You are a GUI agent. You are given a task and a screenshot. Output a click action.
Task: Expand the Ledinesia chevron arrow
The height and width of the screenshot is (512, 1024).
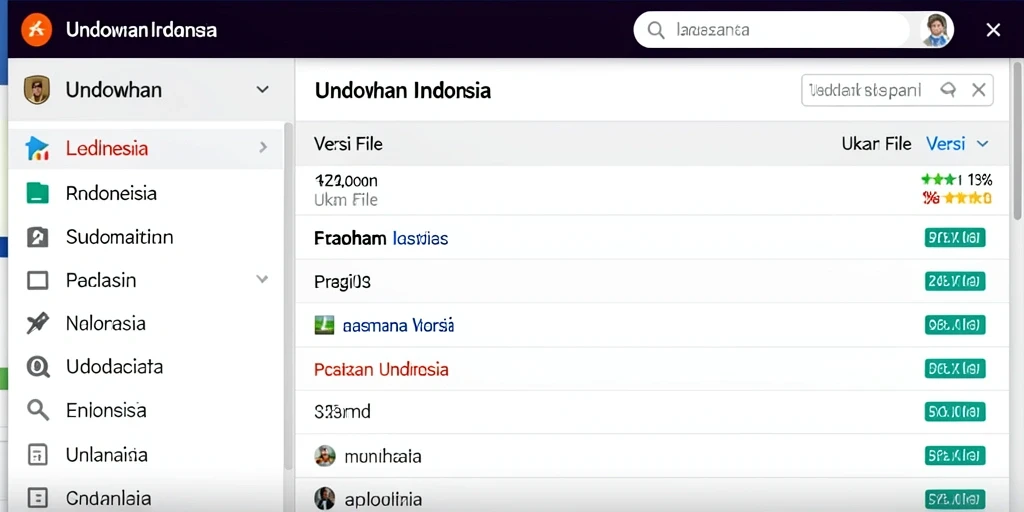pos(263,148)
